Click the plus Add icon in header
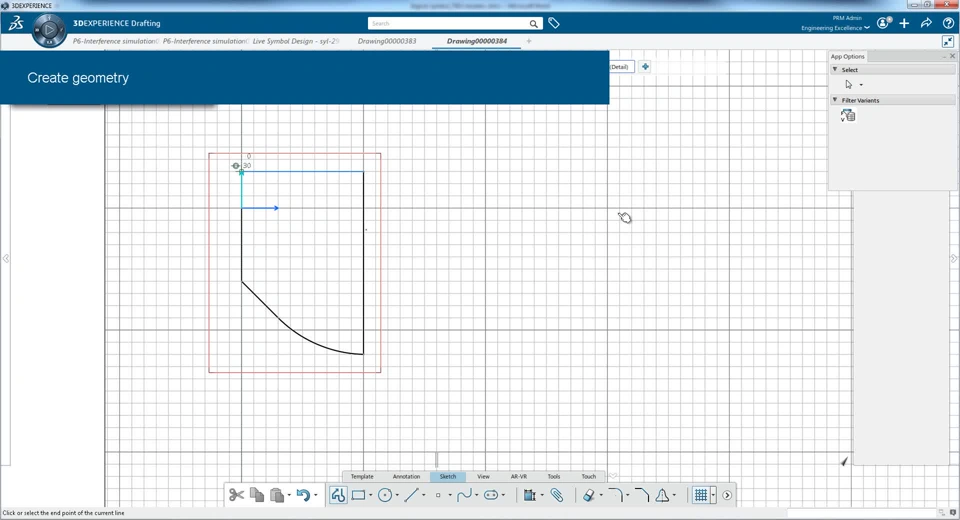 (904, 23)
